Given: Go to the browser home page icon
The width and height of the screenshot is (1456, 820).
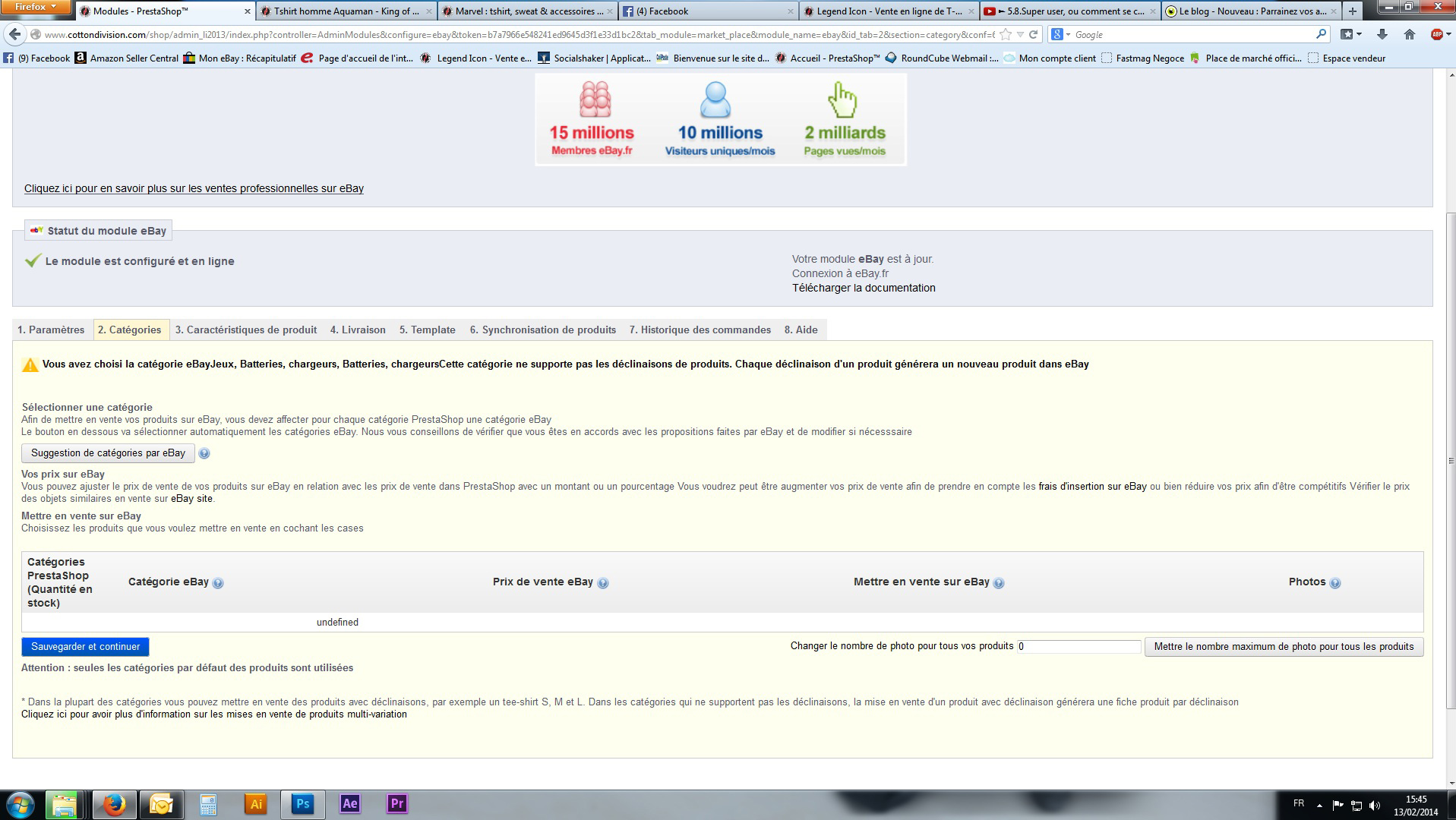Looking at the screenshot, I should [1410, 34].
